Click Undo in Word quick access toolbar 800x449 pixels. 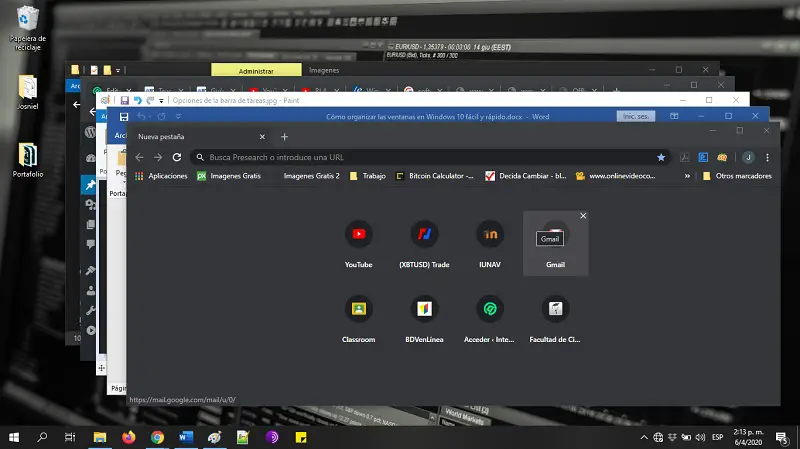(x=141, y=117)
